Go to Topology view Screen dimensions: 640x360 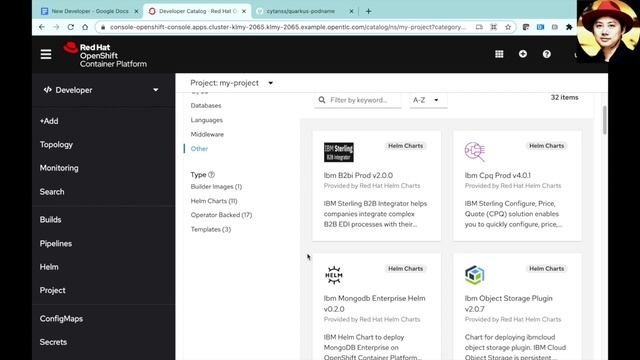tap(56, 144)
